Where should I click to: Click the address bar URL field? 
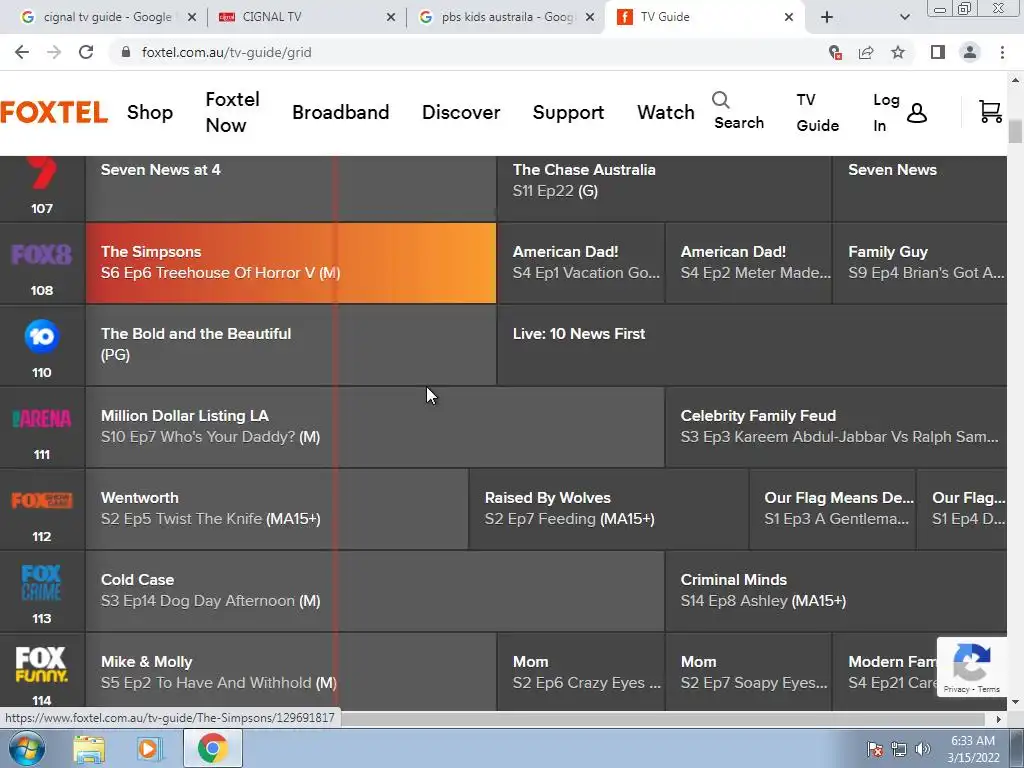pyautogui.click(x=470, y=52)
